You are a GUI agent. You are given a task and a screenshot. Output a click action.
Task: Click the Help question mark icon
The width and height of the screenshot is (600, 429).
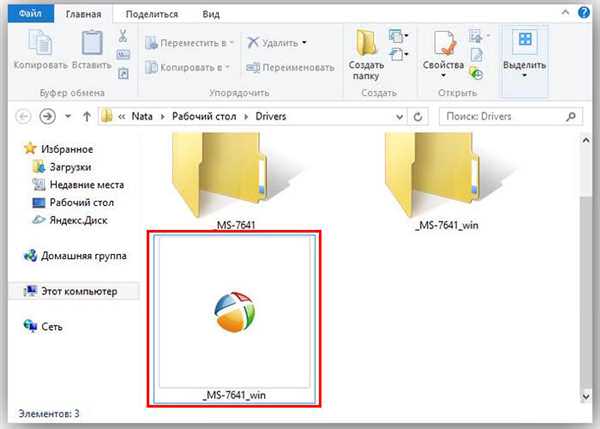(584, 13)
